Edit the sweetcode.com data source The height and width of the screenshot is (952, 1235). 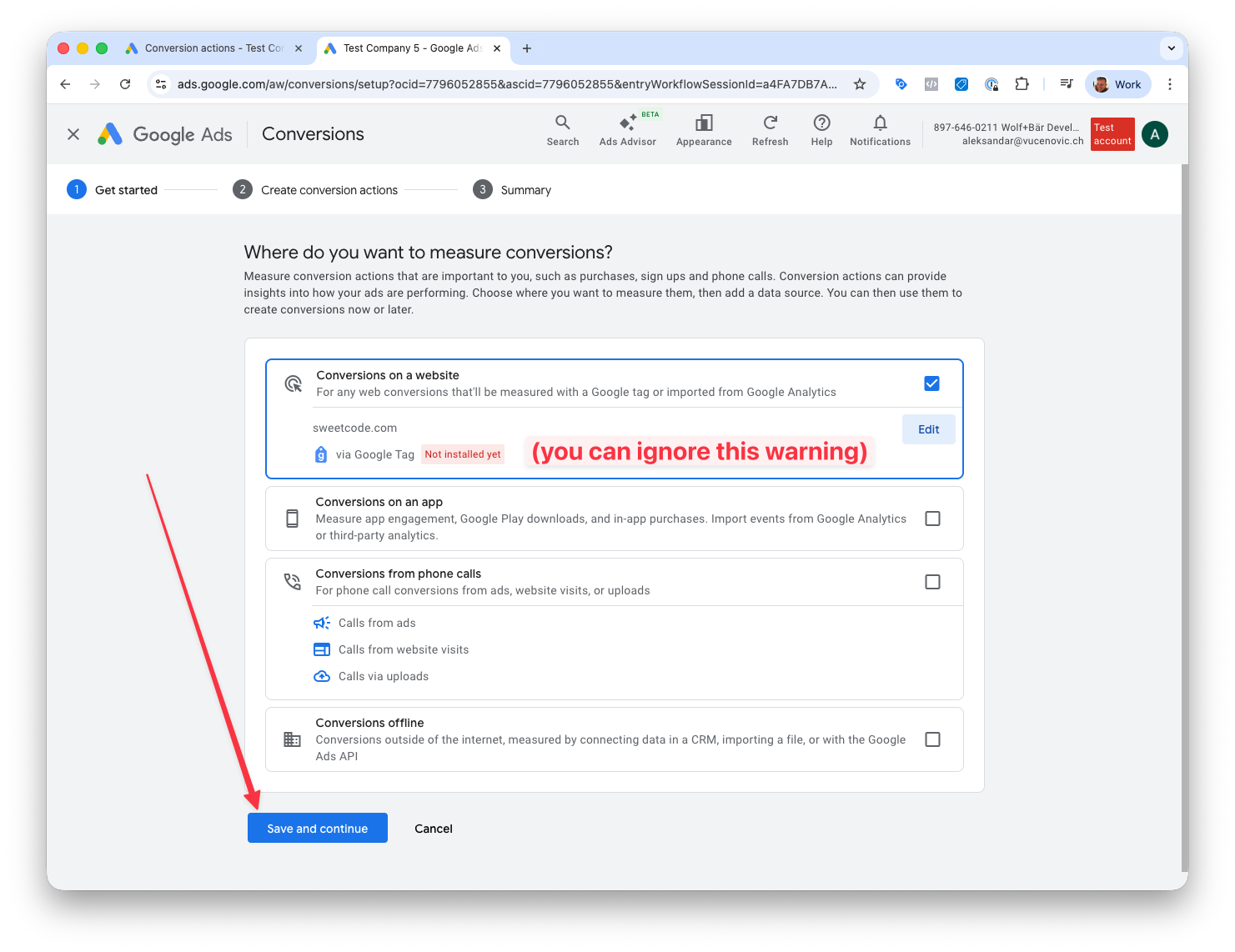[928, 428]
